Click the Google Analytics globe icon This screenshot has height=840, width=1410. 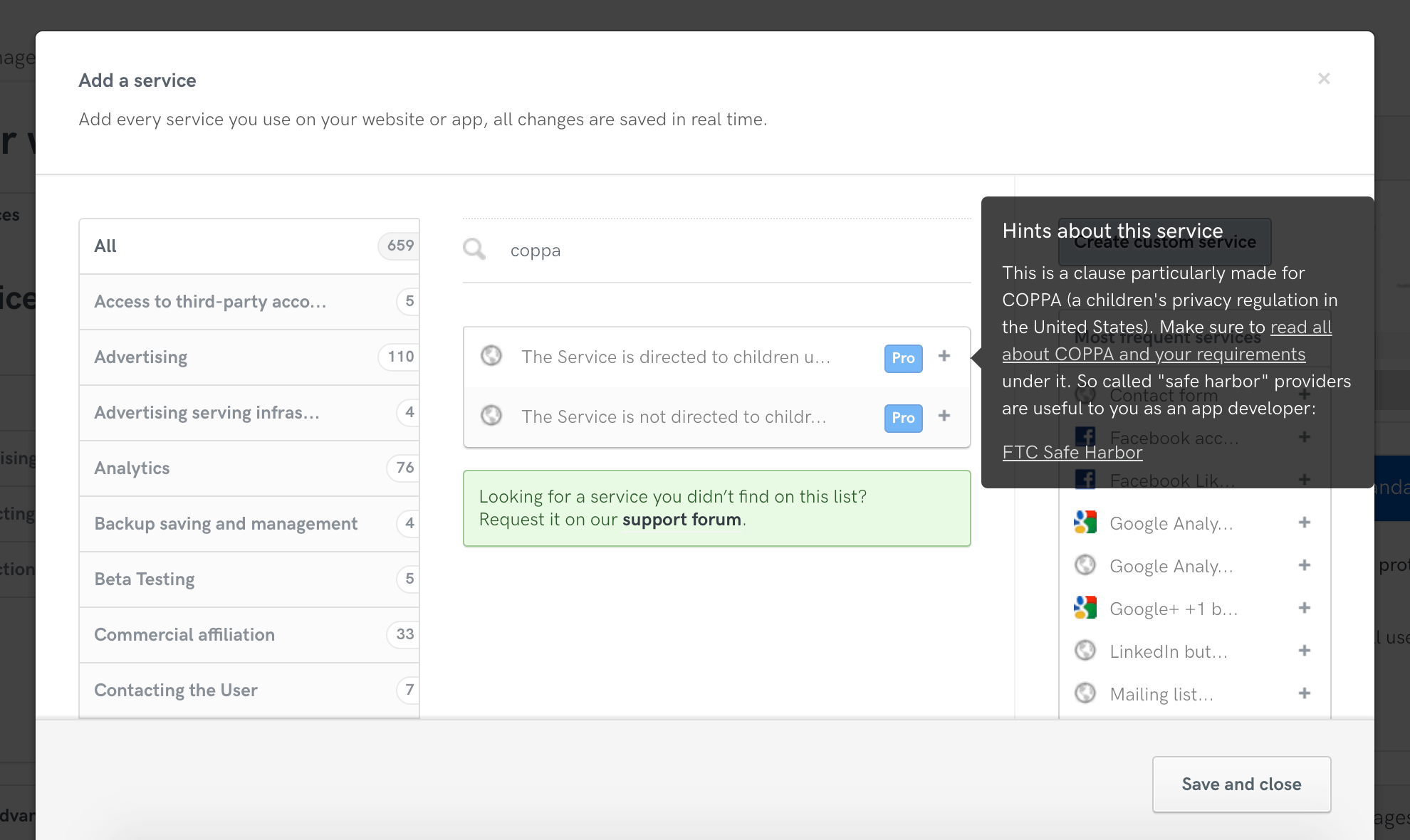coord(1085,565)
